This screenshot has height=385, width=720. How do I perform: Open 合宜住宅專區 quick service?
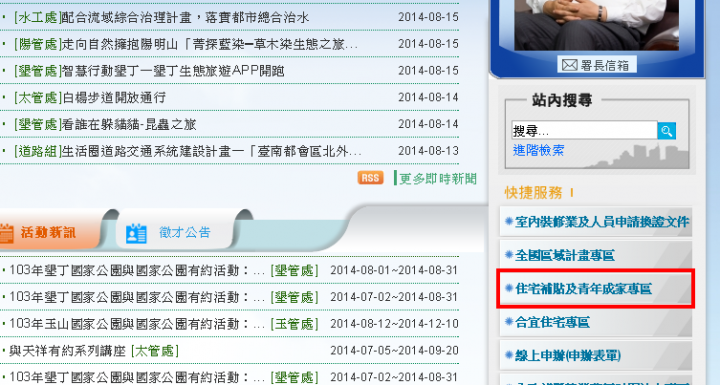[x=596, y=322]
